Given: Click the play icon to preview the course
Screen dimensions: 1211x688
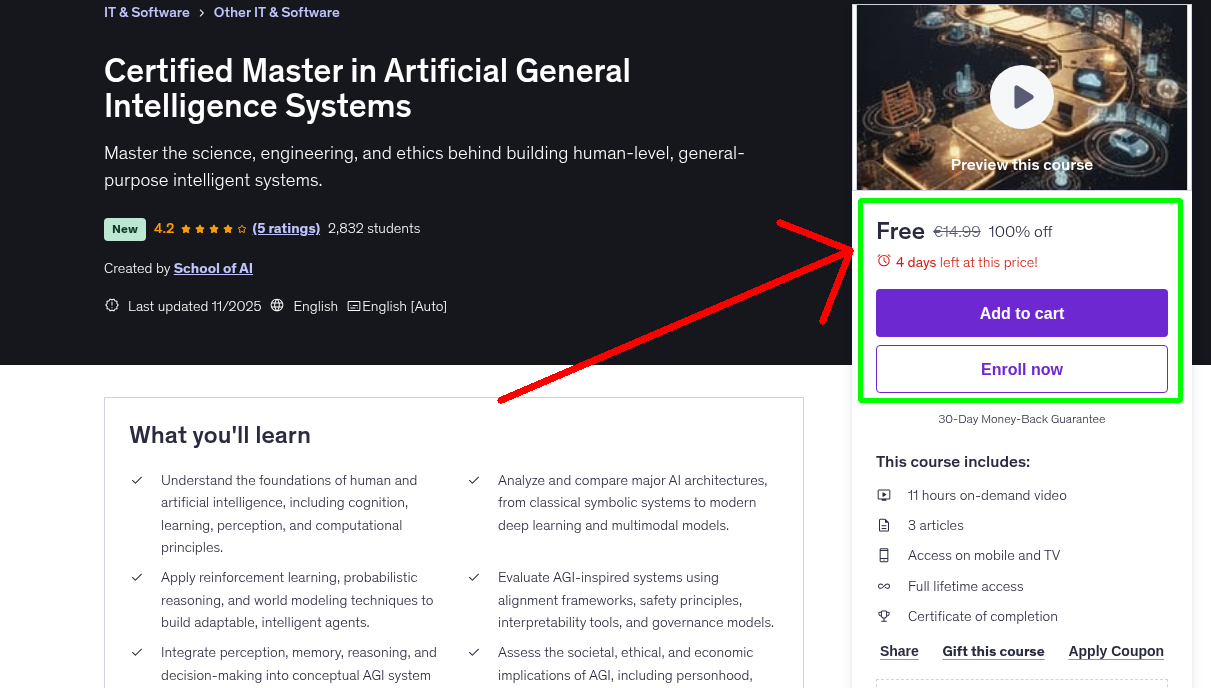Looking at the screenshot, I should (1021, 96).
